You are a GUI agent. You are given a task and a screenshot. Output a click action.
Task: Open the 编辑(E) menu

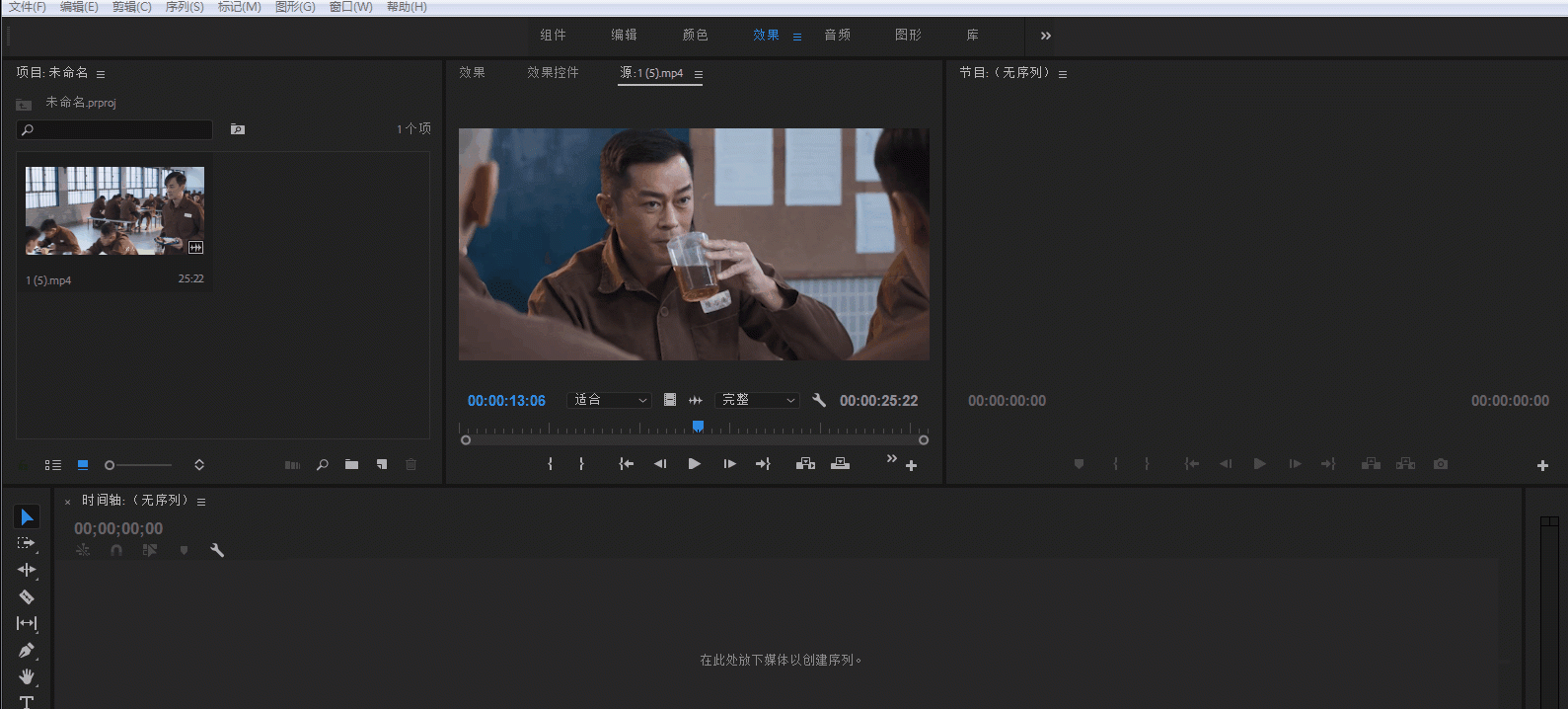(x=79, y=7)
